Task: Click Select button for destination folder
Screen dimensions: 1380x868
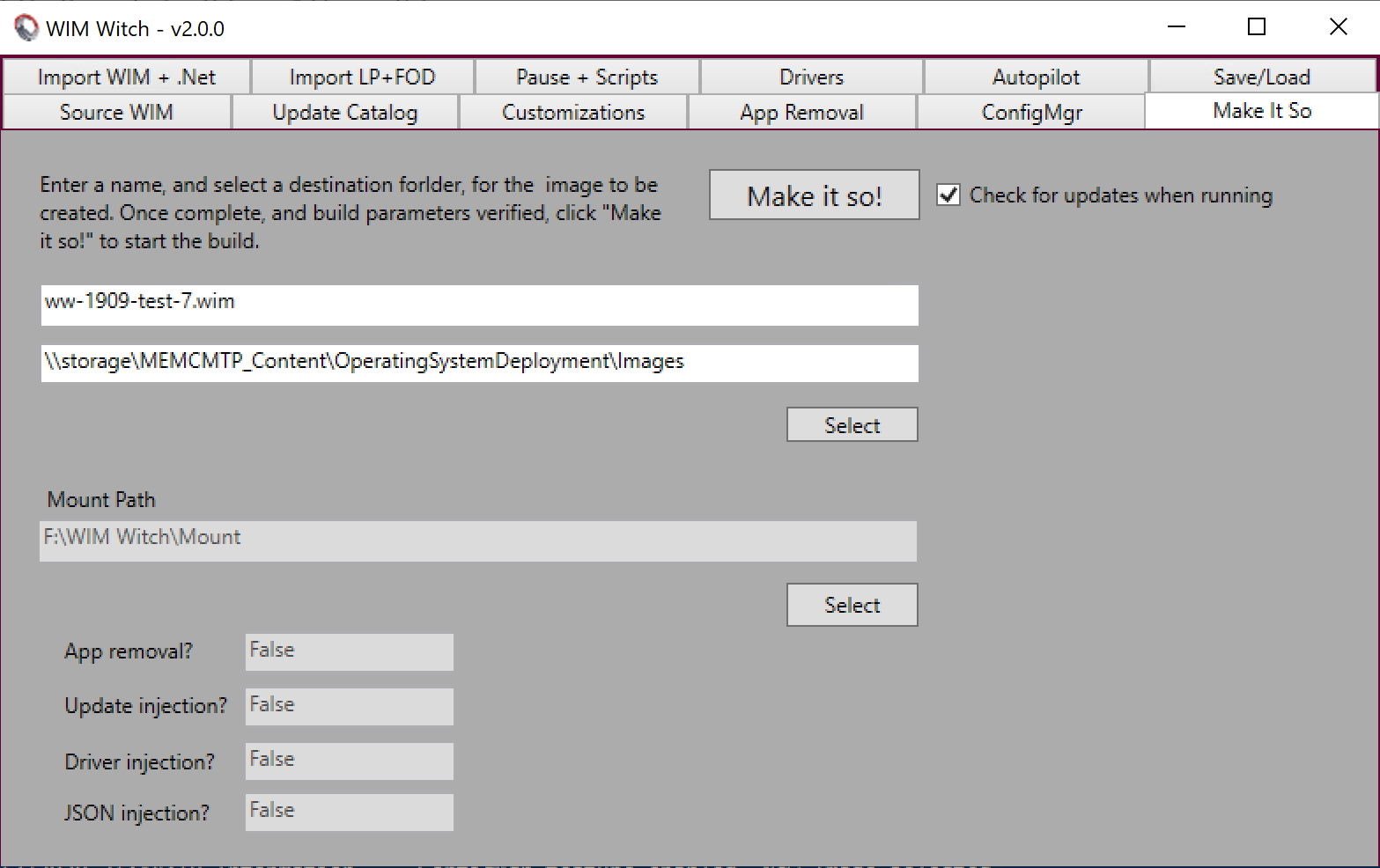Action: tap(852, 425)
